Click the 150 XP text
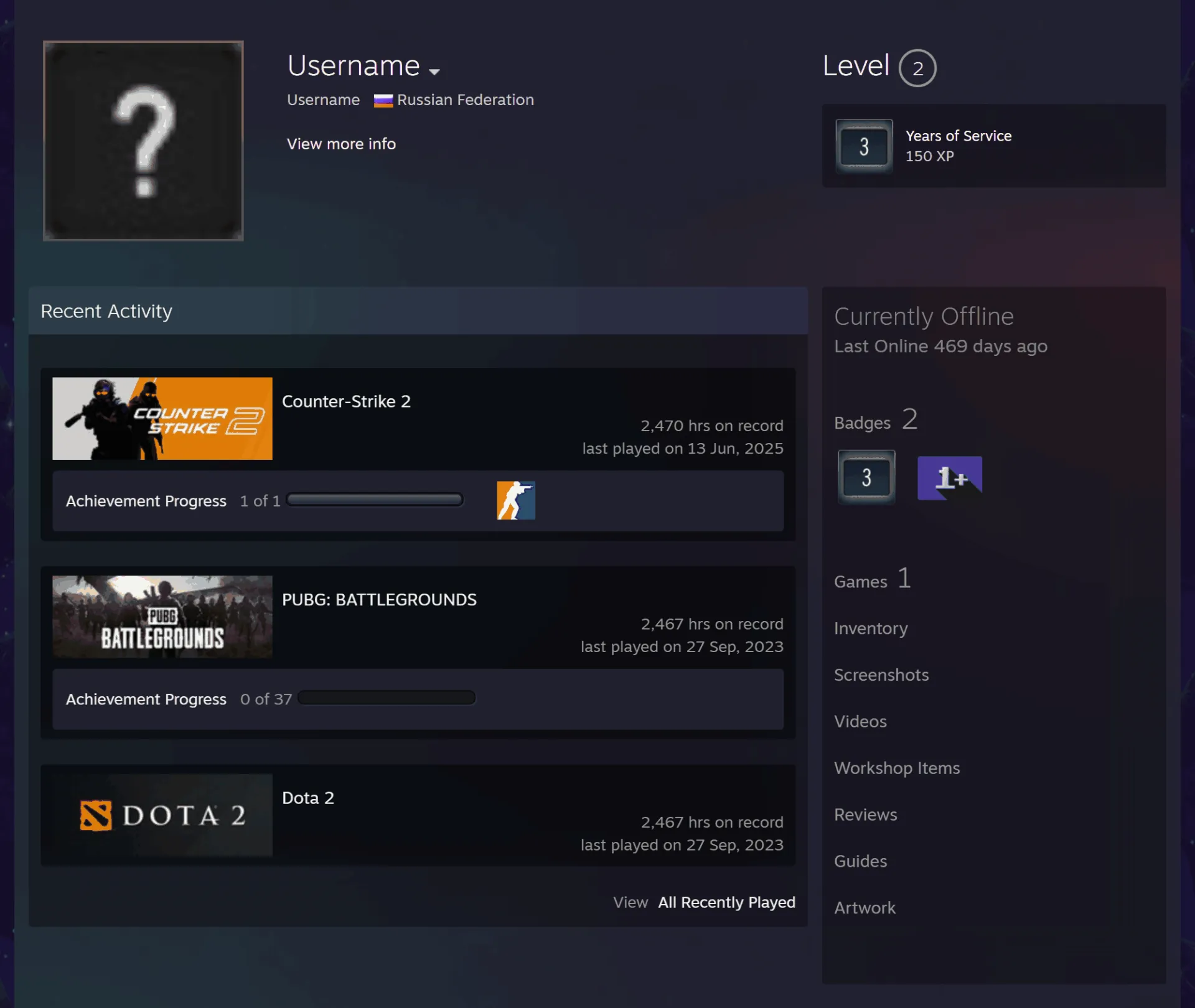This screenshot has width=1195, height=1008. click(929, 156)
